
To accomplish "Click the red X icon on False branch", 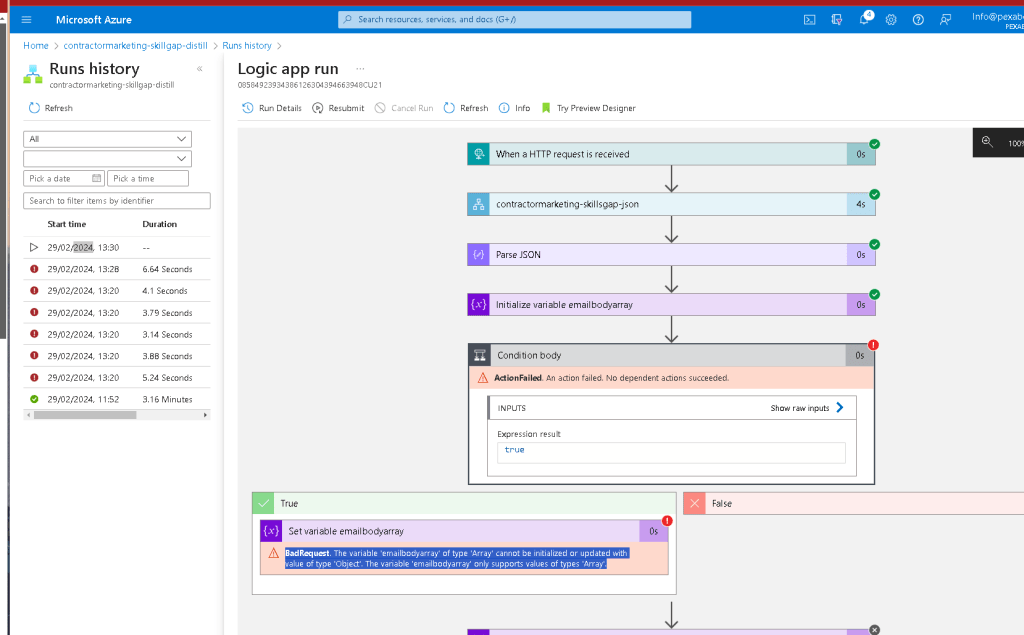I will click(694, 504).
